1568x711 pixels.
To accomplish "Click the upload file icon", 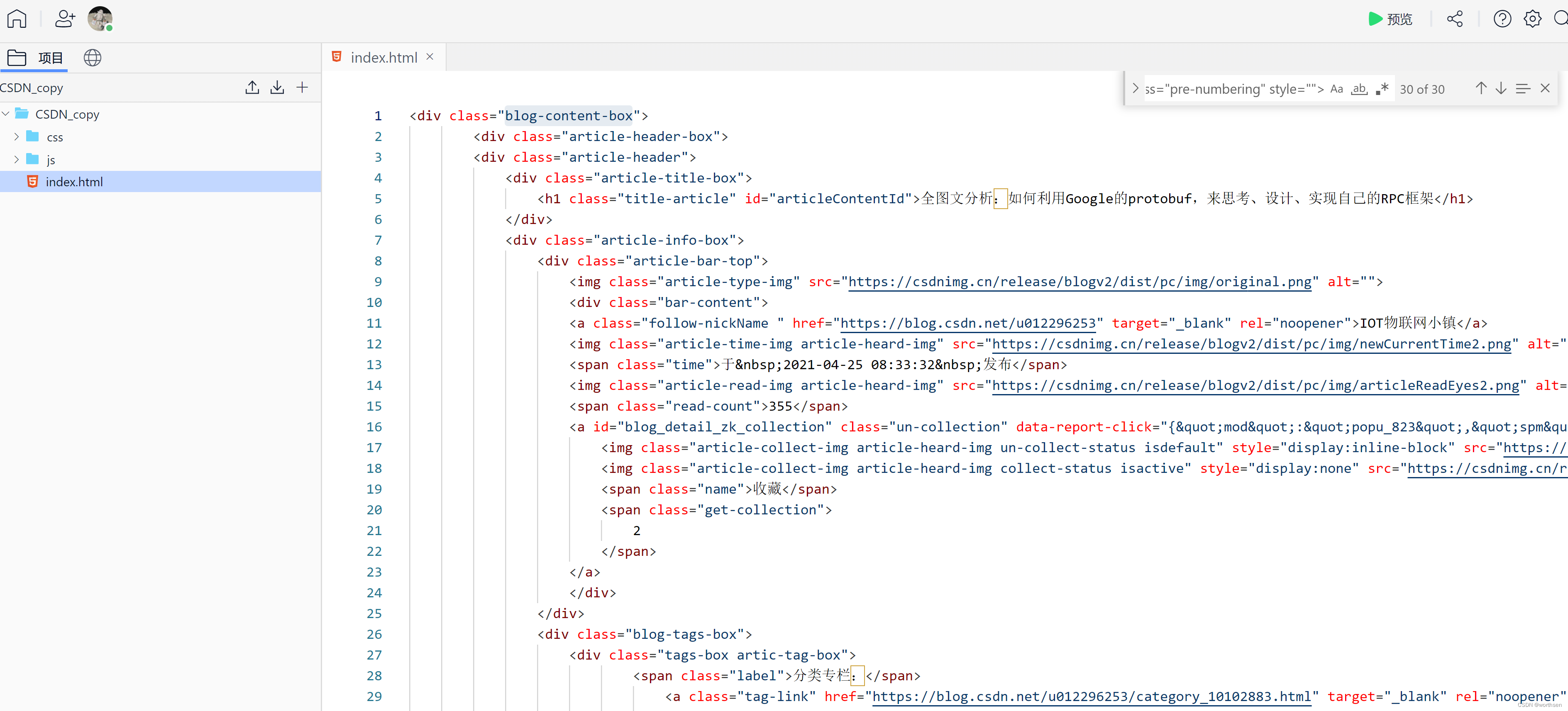I will click(x=252, y=88).
